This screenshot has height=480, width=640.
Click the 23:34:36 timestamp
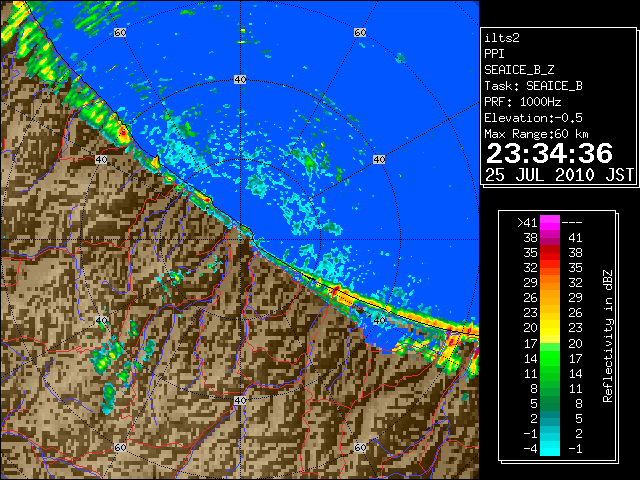click(549, 153)
